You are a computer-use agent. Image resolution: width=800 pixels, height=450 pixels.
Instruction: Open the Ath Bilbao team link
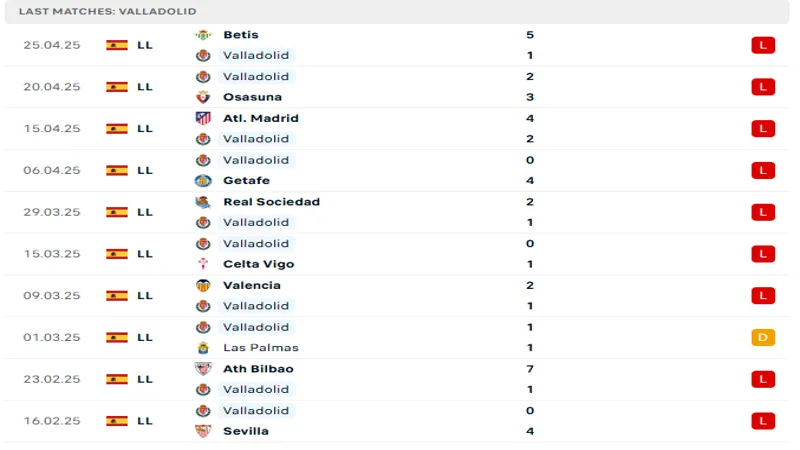(258, 369)
